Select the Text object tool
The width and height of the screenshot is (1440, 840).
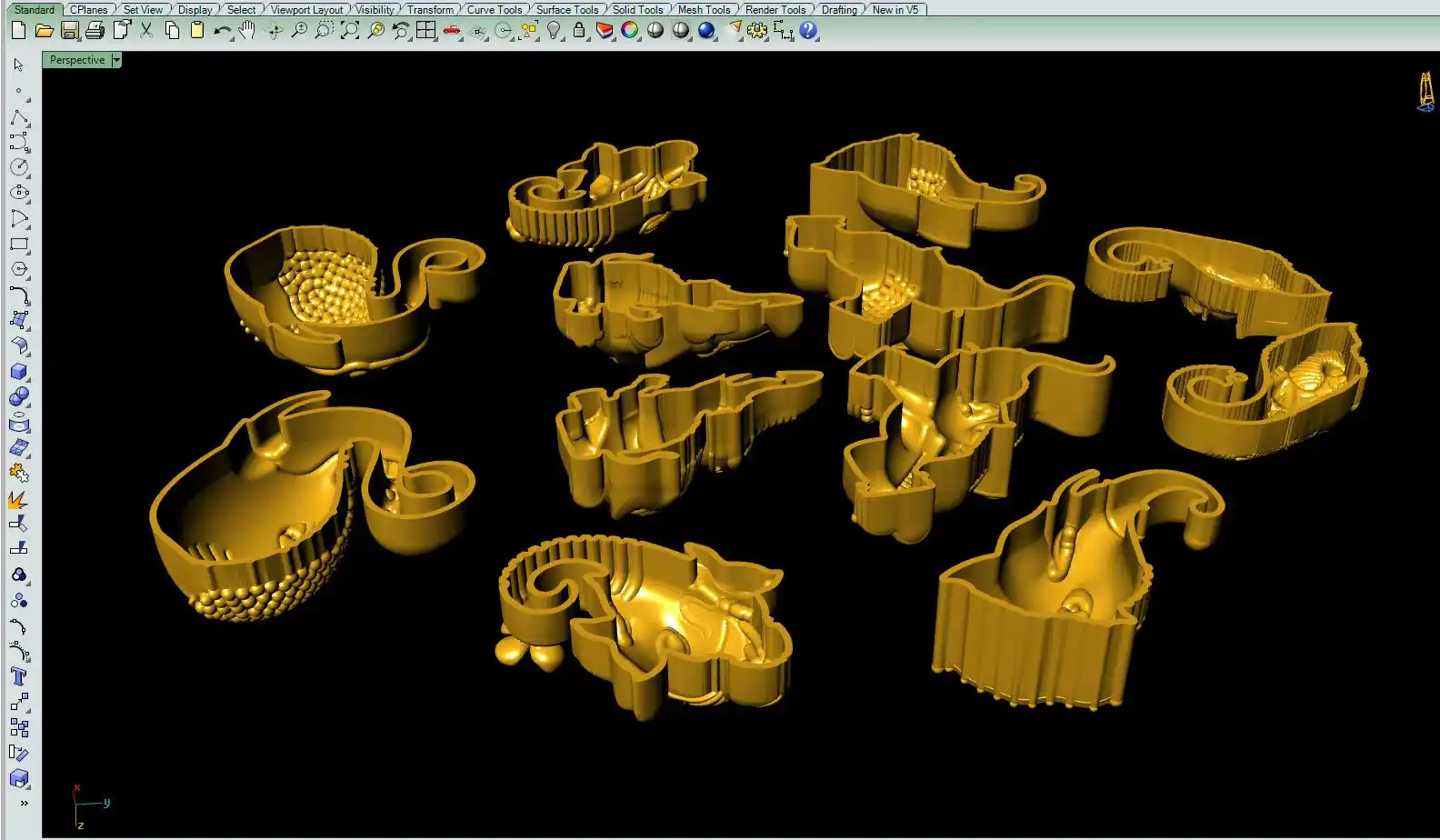coord(19,676)
